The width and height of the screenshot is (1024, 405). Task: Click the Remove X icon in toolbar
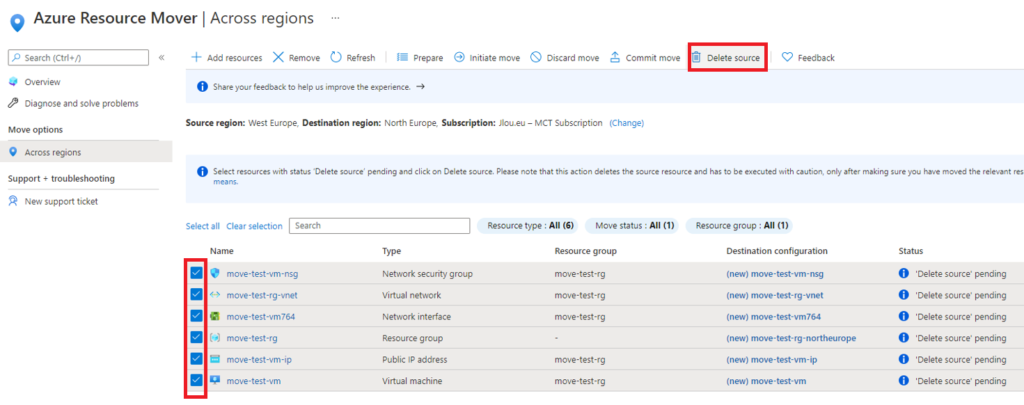(x=278, y=57)
